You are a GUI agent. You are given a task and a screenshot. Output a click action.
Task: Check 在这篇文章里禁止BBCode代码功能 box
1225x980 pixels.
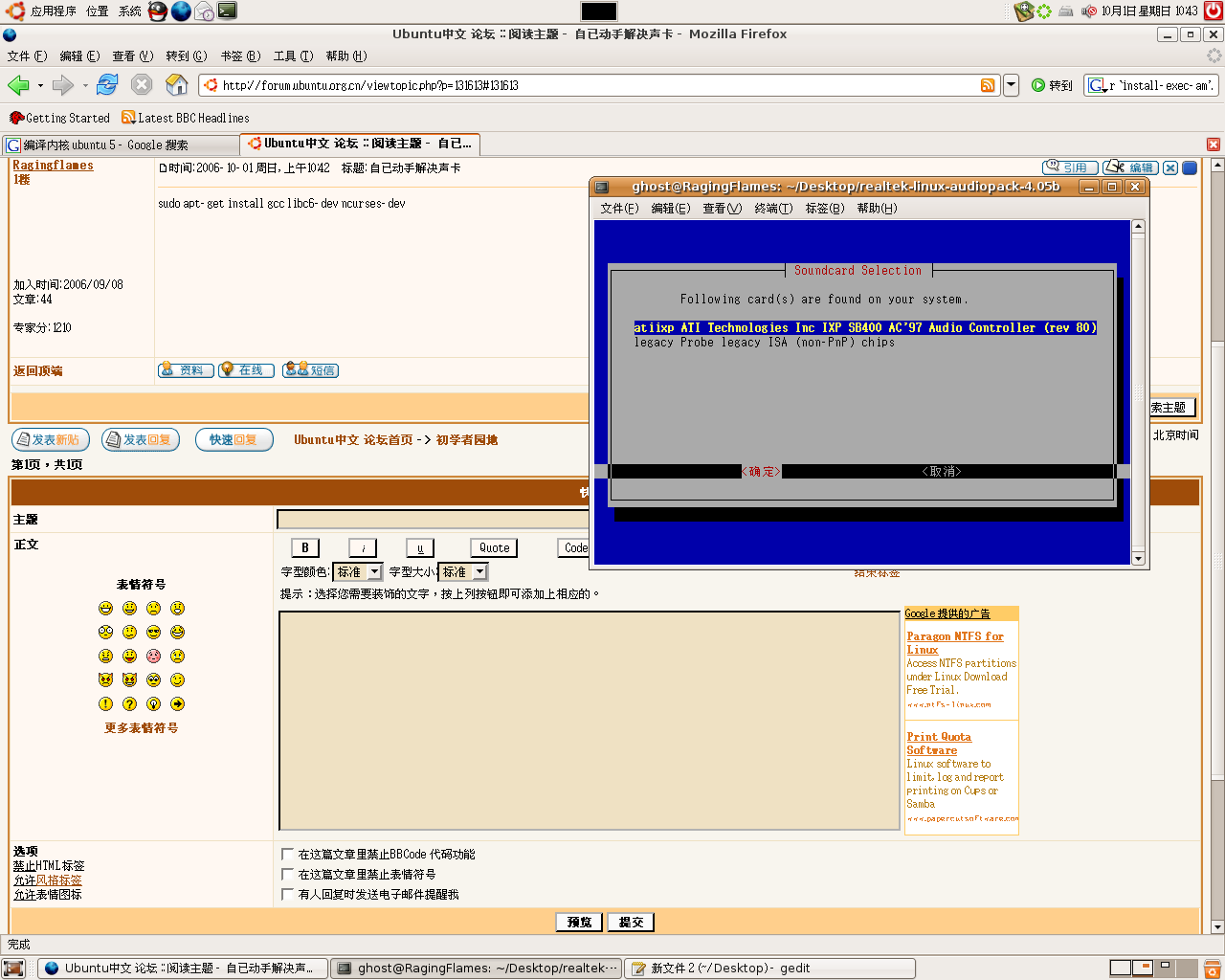pos(287,854)
